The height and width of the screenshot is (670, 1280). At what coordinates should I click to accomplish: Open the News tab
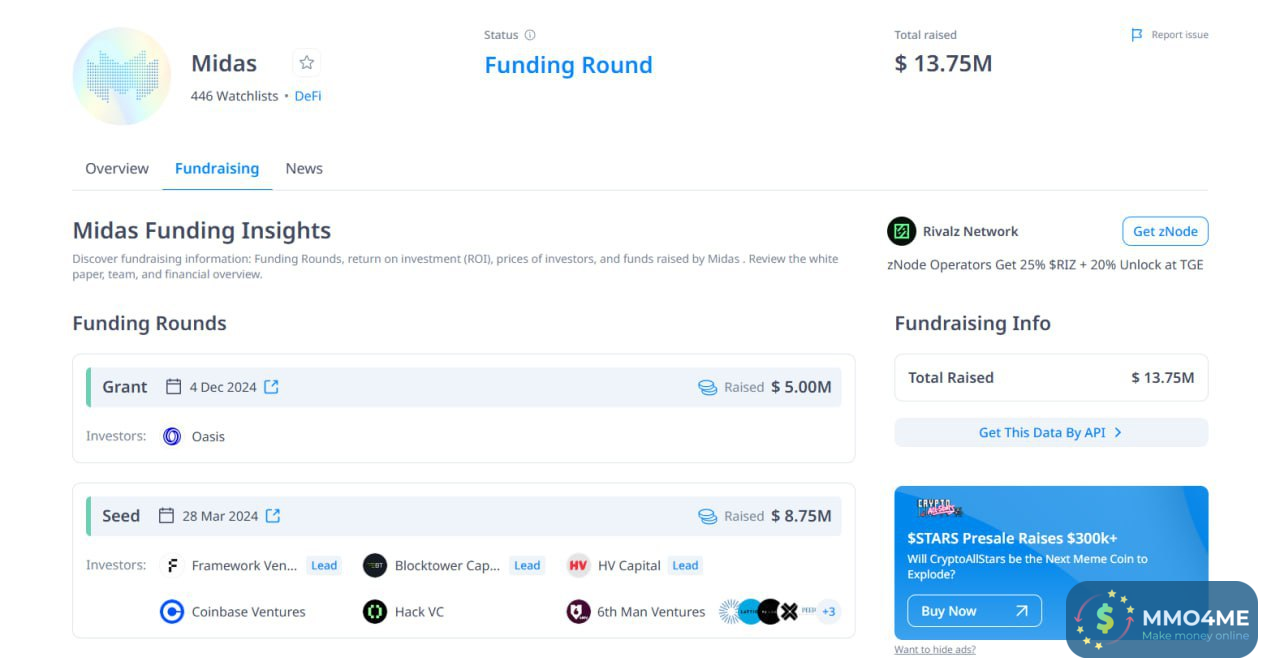(x=304, y=169)
